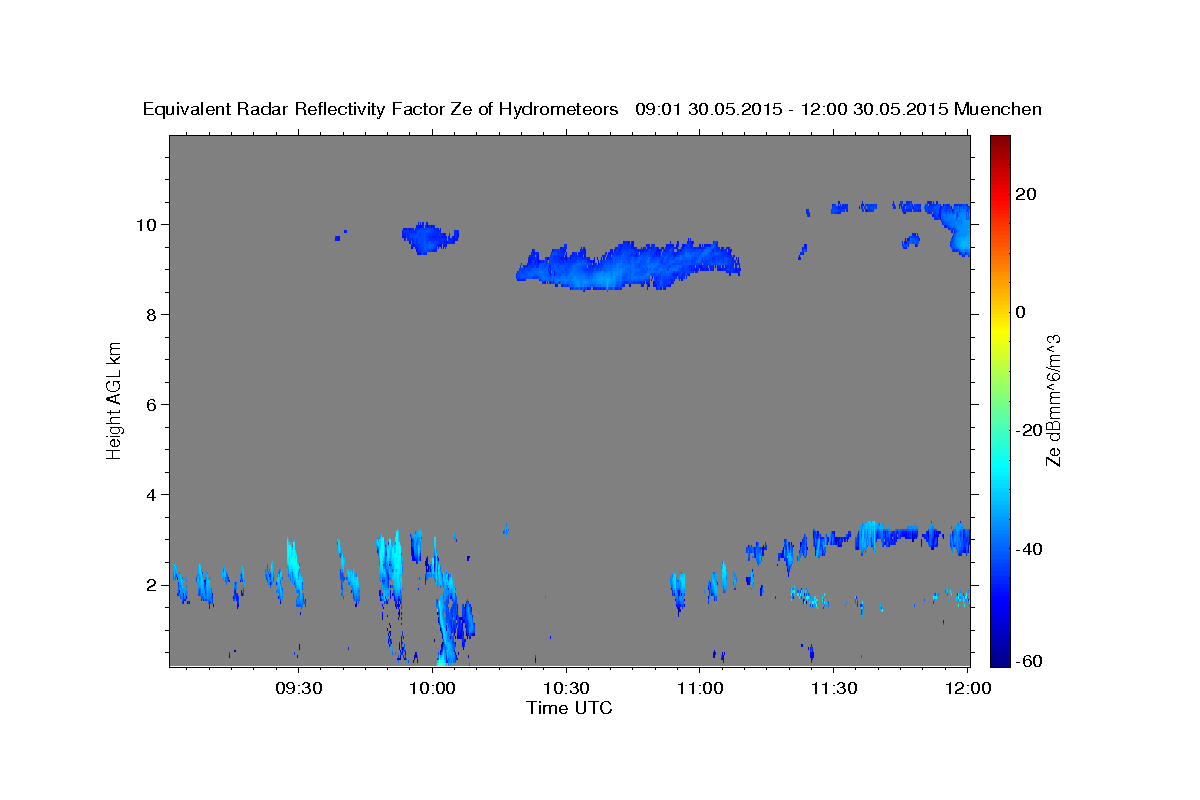Viewport: 1200px width, 800px height.
Task: Click the 'Muenchen' station name in the title
Action: (x=998, y=109)
